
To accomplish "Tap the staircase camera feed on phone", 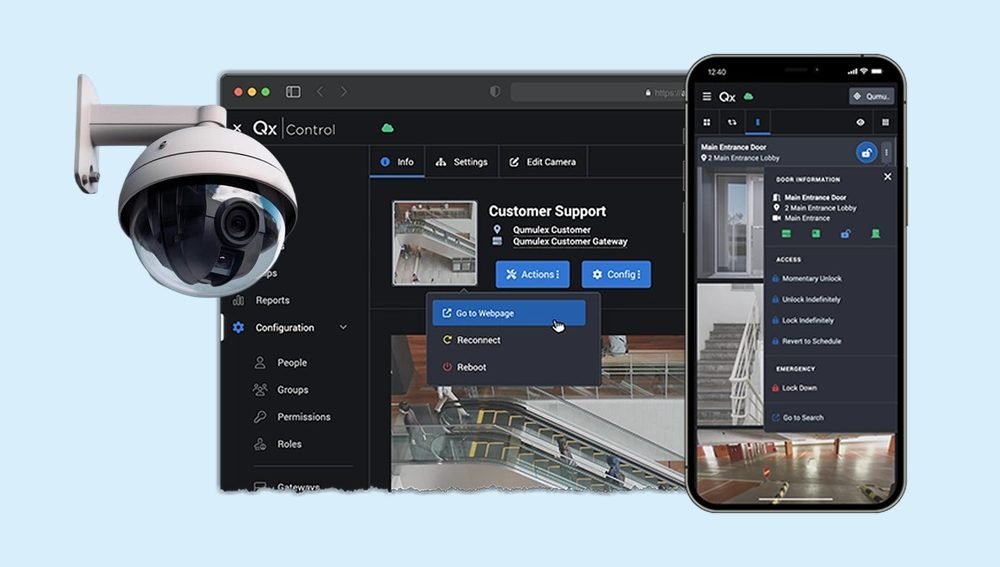I will tap(730, 355).
